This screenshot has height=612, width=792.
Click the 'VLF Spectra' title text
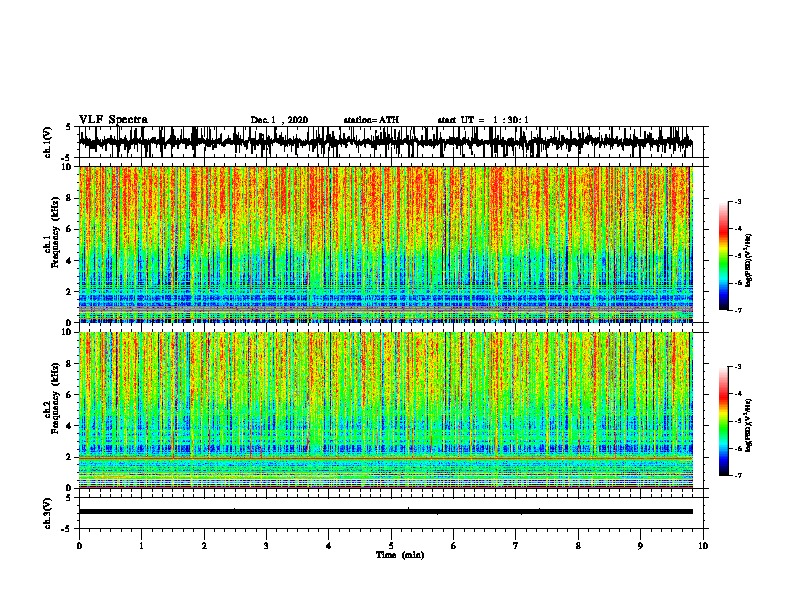pyautogui.click(x=113, y=120)
